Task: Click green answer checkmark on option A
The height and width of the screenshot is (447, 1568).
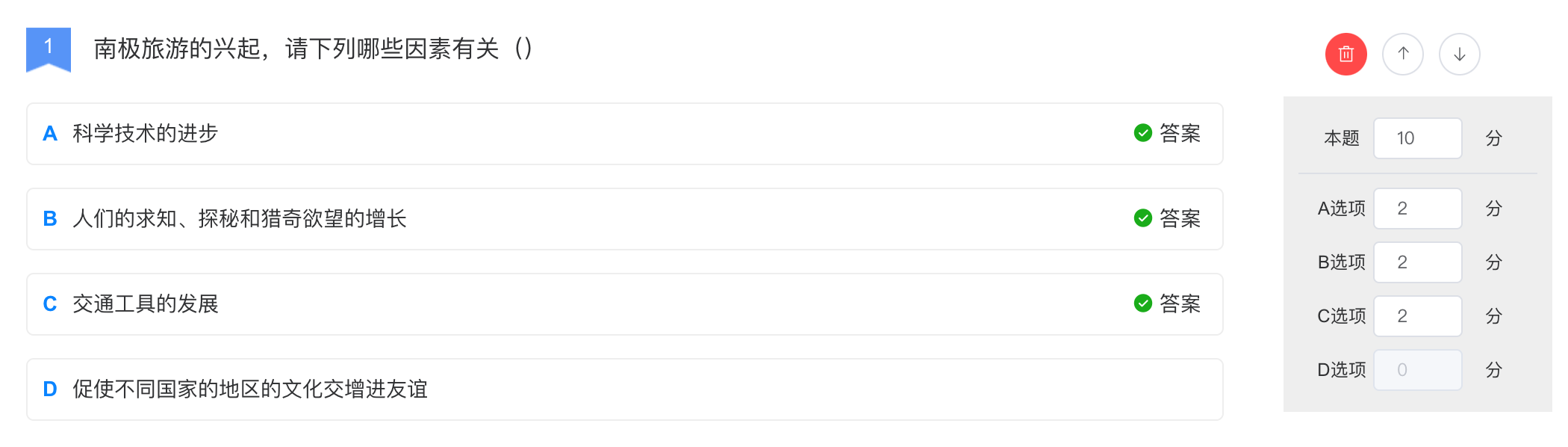Action: (1142, 133)
